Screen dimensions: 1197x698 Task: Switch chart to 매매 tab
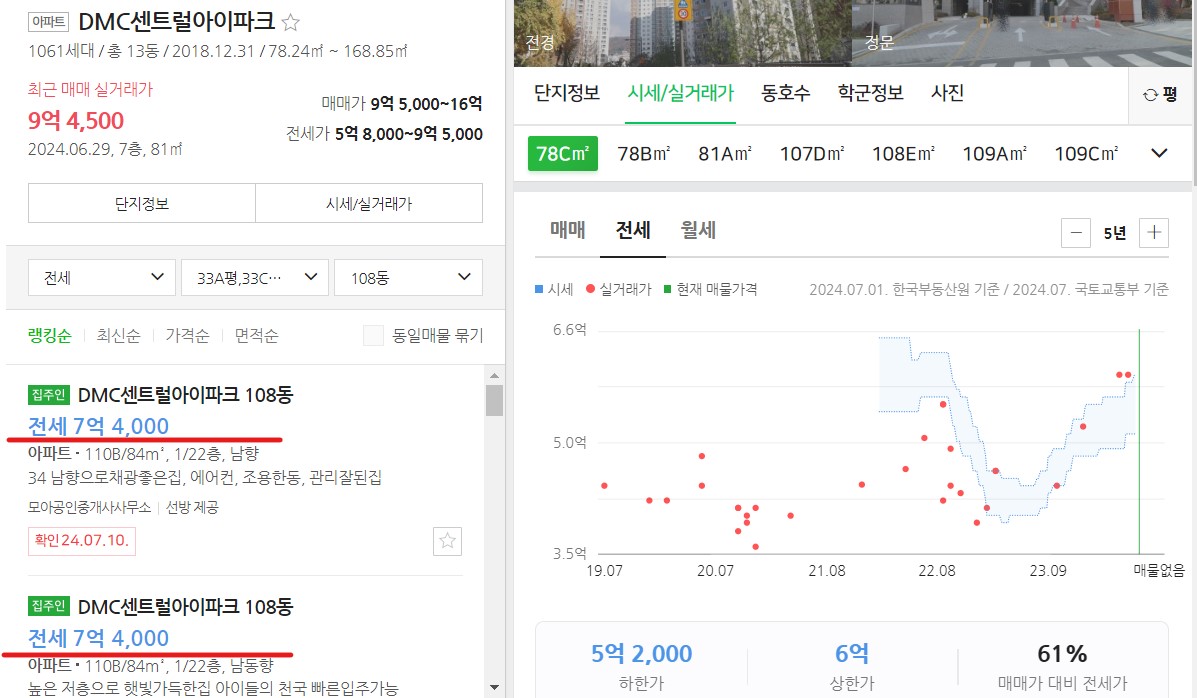[568, 230]
